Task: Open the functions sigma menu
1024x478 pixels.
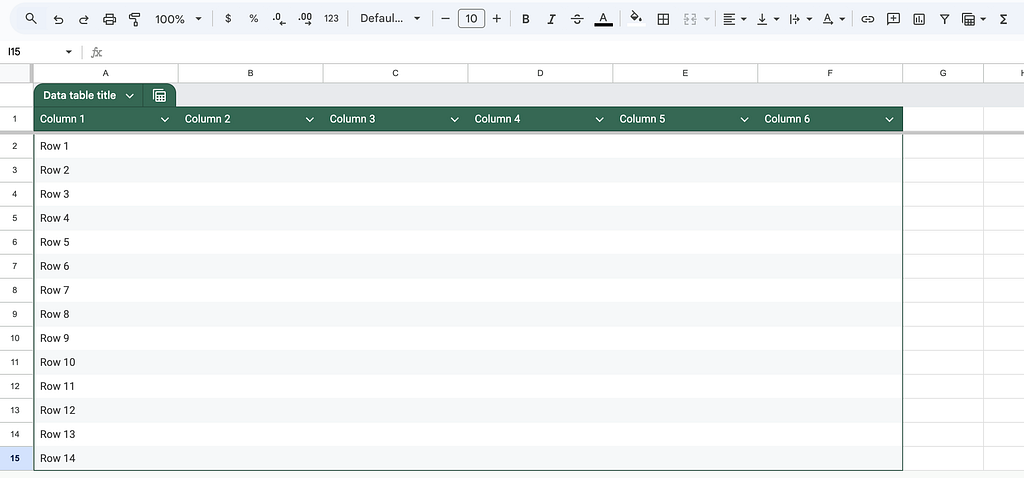Action: [1003, 19]
